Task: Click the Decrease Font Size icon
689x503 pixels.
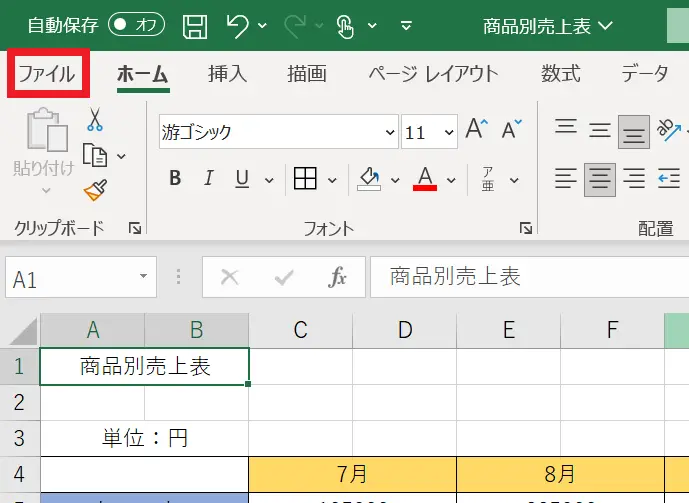Action: [x=511, y=129]
